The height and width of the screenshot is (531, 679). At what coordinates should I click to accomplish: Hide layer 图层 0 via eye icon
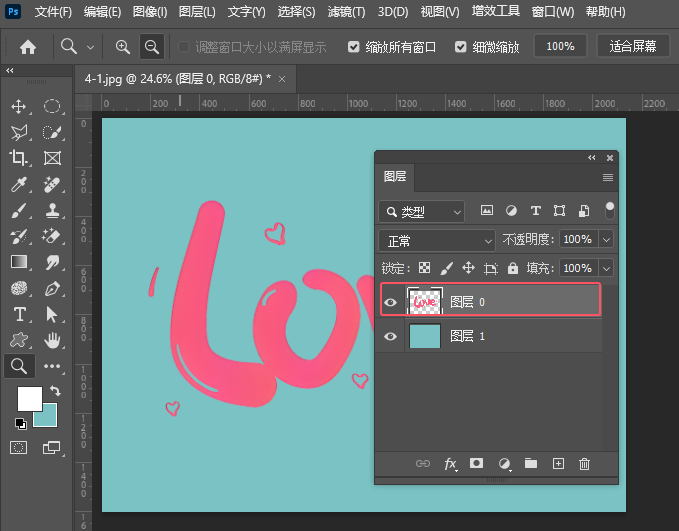point(390,302)
